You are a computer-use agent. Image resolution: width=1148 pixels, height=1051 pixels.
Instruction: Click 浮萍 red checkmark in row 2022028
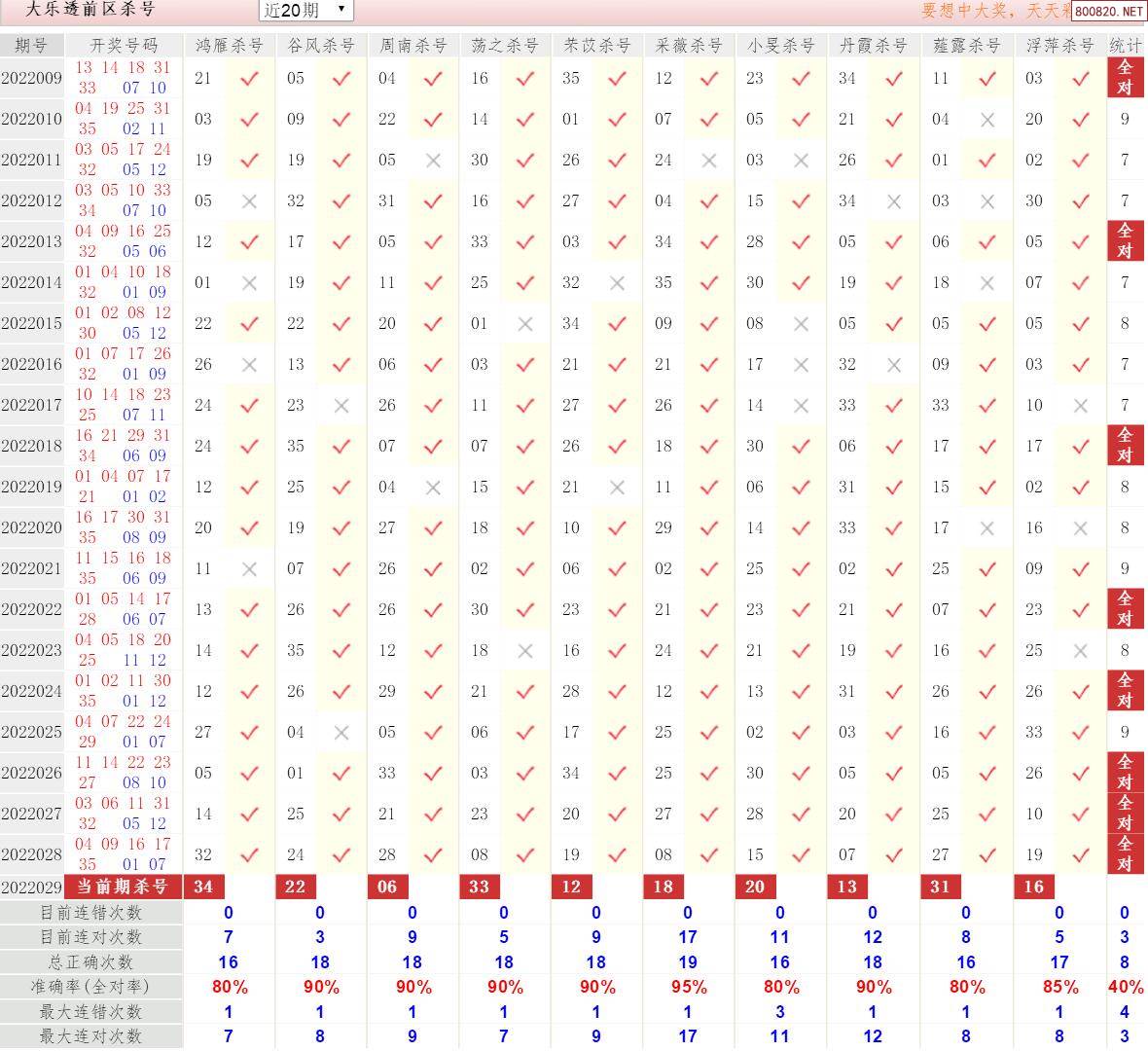(x=1080, y=855)
